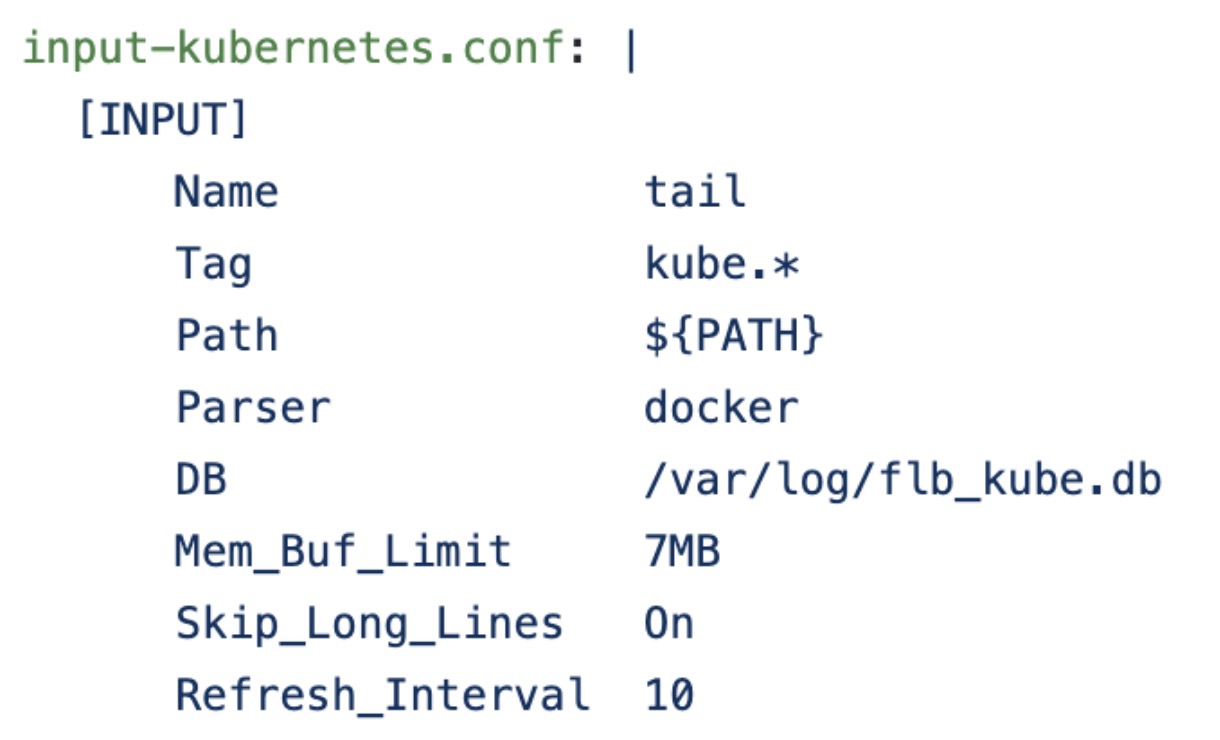The height and width of the screenshot is (740, 1220).
Task: Click the Parser key
Action: [x=252, y=408]
